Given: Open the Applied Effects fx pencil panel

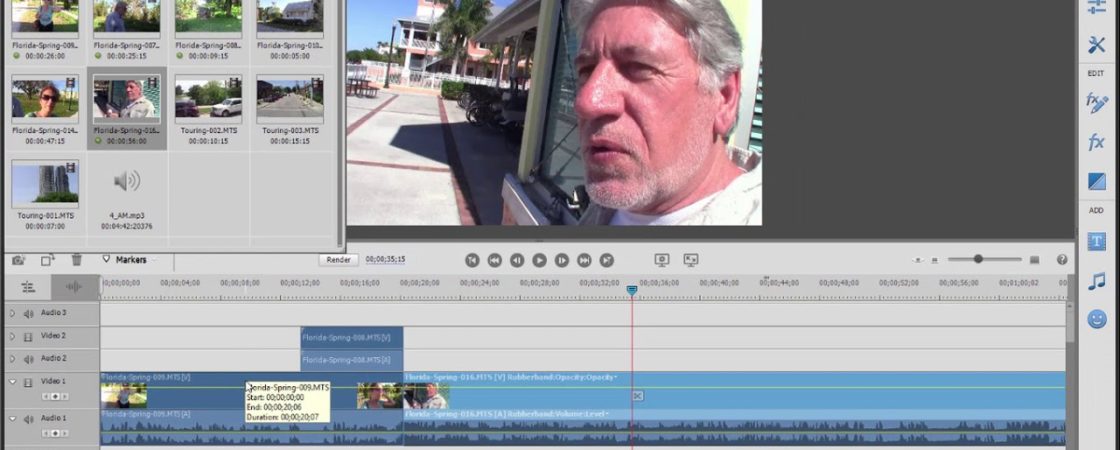Looking at the screenshot, I should coord(1096,103).
